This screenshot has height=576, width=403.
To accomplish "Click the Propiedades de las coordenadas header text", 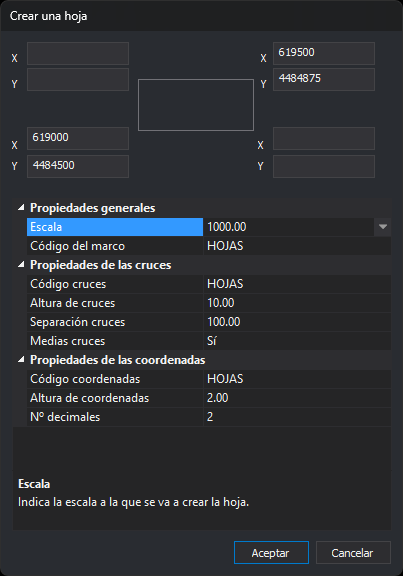I will click(118, 360).
